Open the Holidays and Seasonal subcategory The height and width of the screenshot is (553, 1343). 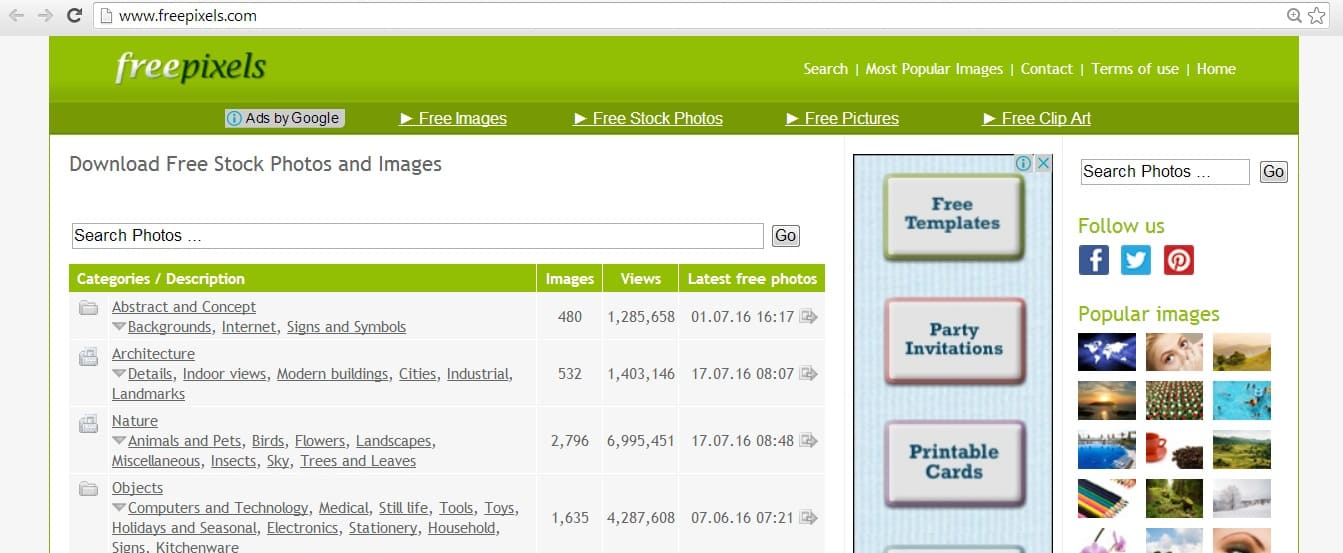(x=184, y=528)
